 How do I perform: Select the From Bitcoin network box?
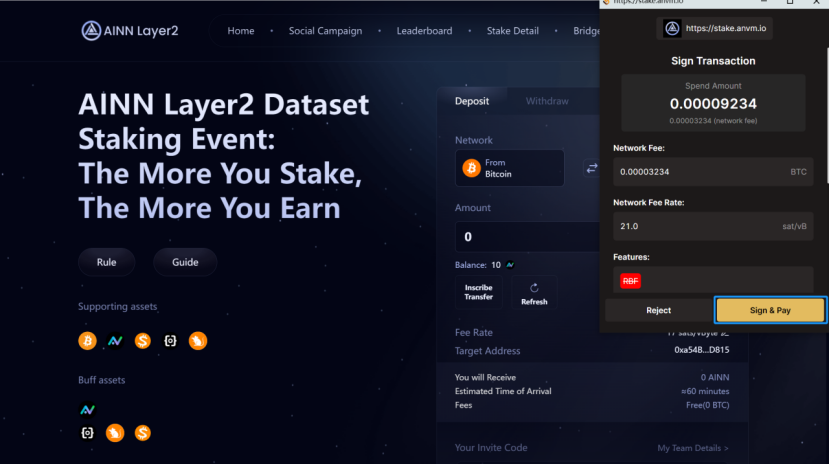click(510, 168)
